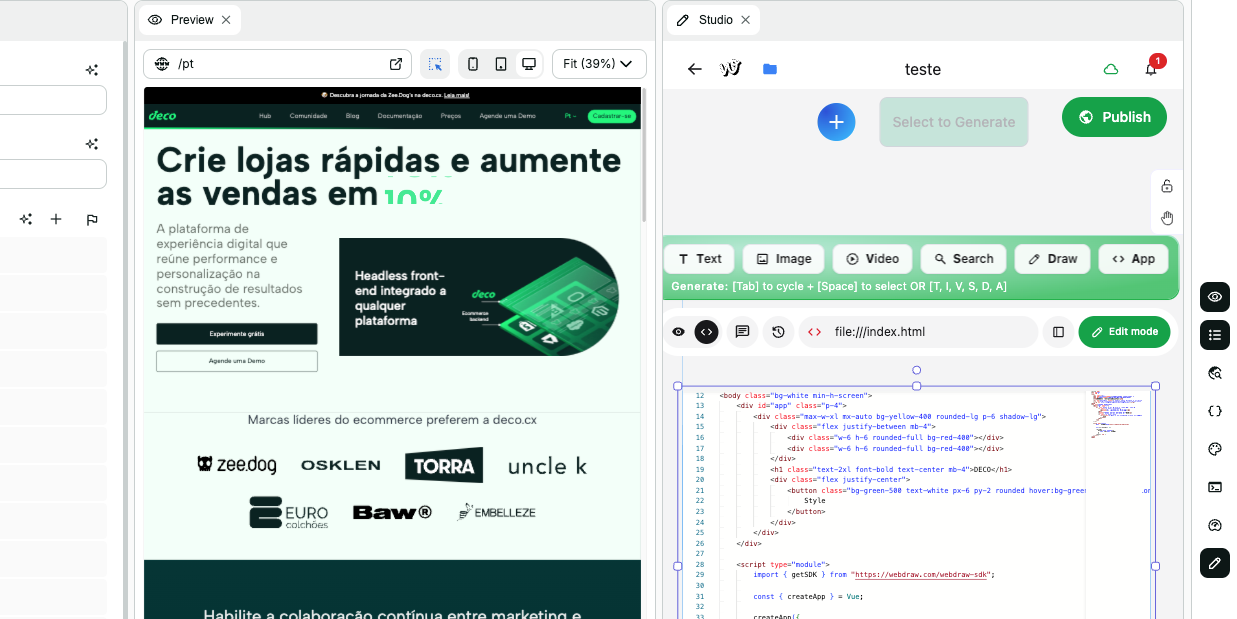
Task: Open the split view layout icon
Action: click(1058, 331)
